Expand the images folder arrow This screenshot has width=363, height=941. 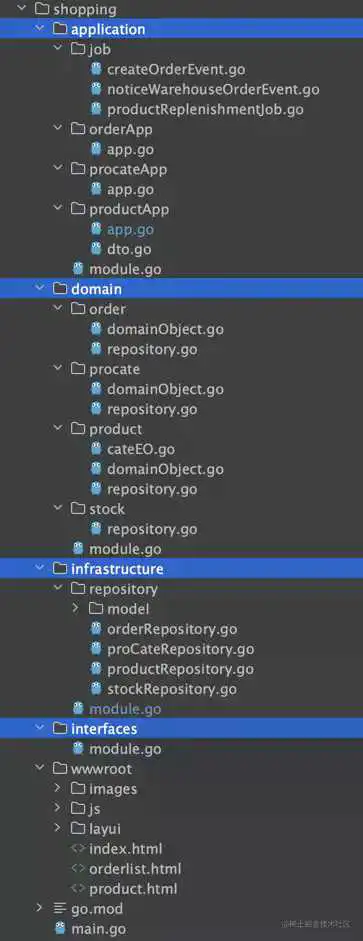[58, 789]
